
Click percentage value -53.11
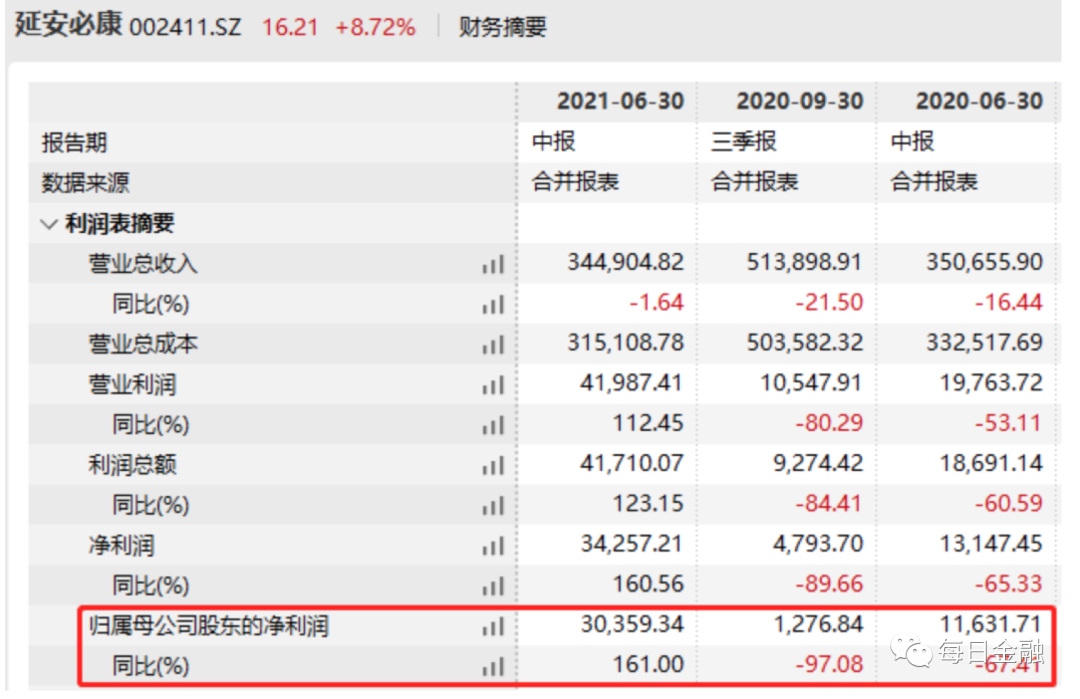tap(1008, 423)
